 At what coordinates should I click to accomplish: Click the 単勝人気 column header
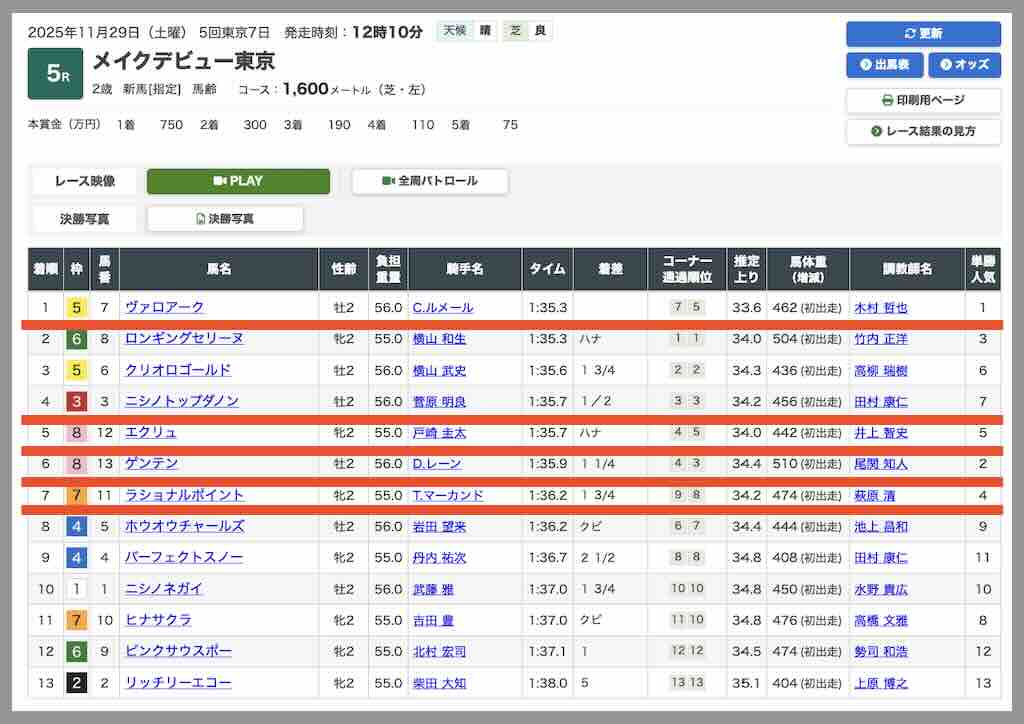pyautogui.click(x=982, y=269)
